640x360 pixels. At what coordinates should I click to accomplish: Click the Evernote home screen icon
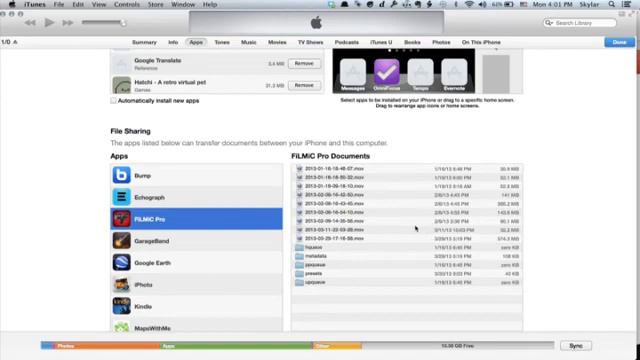click(x=454, y=72)
